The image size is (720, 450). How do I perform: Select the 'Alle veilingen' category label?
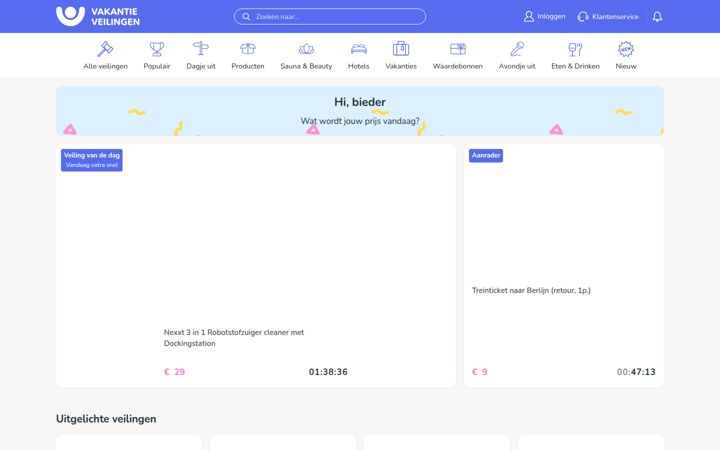tap(105, 66)
